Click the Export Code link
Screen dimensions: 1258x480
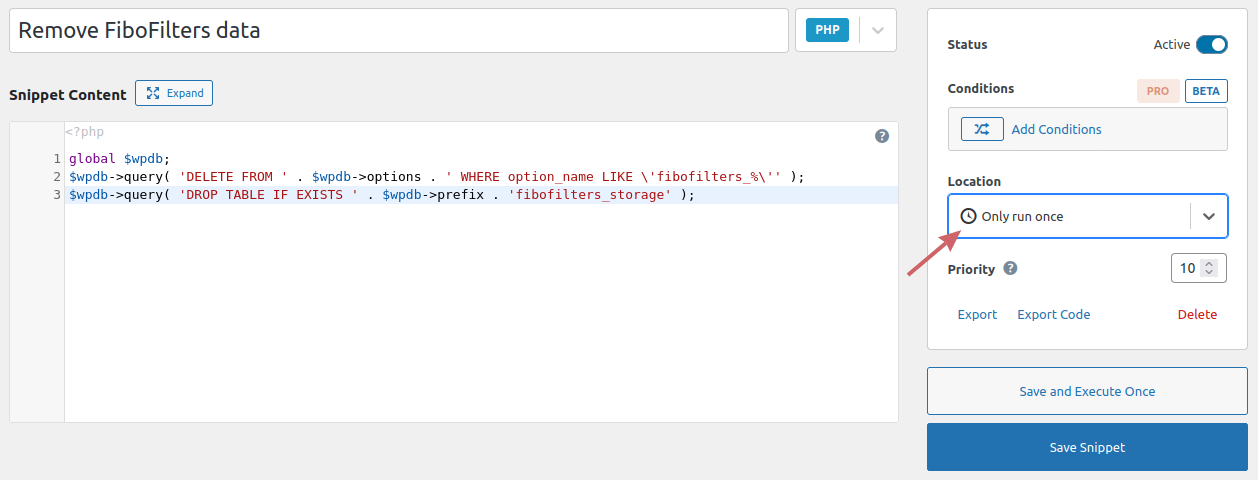tap(1053, 314)
